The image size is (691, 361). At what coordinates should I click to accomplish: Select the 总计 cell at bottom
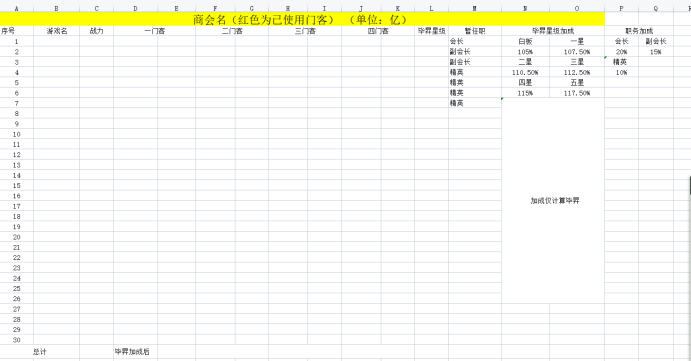click(40, 351)
